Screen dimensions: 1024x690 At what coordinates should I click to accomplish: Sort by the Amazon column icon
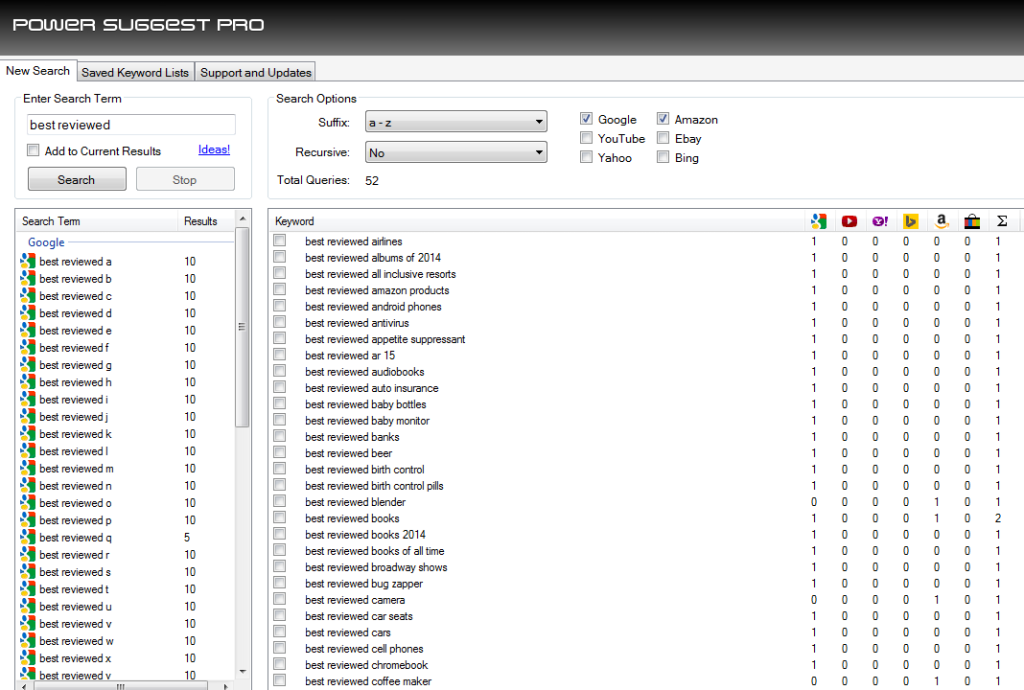941,221
